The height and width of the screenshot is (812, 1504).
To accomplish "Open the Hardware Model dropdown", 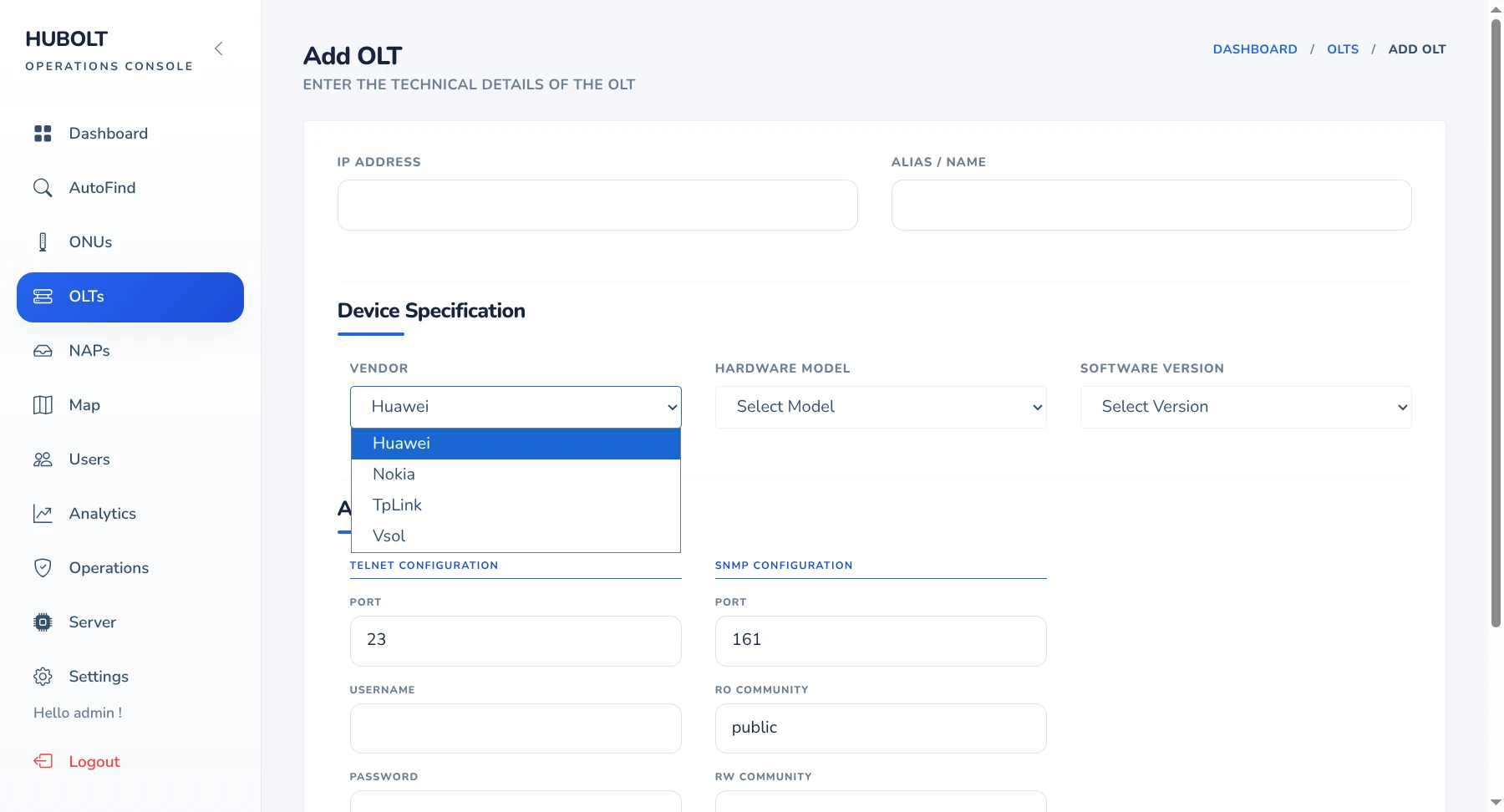I will click(x=881, y=407).
